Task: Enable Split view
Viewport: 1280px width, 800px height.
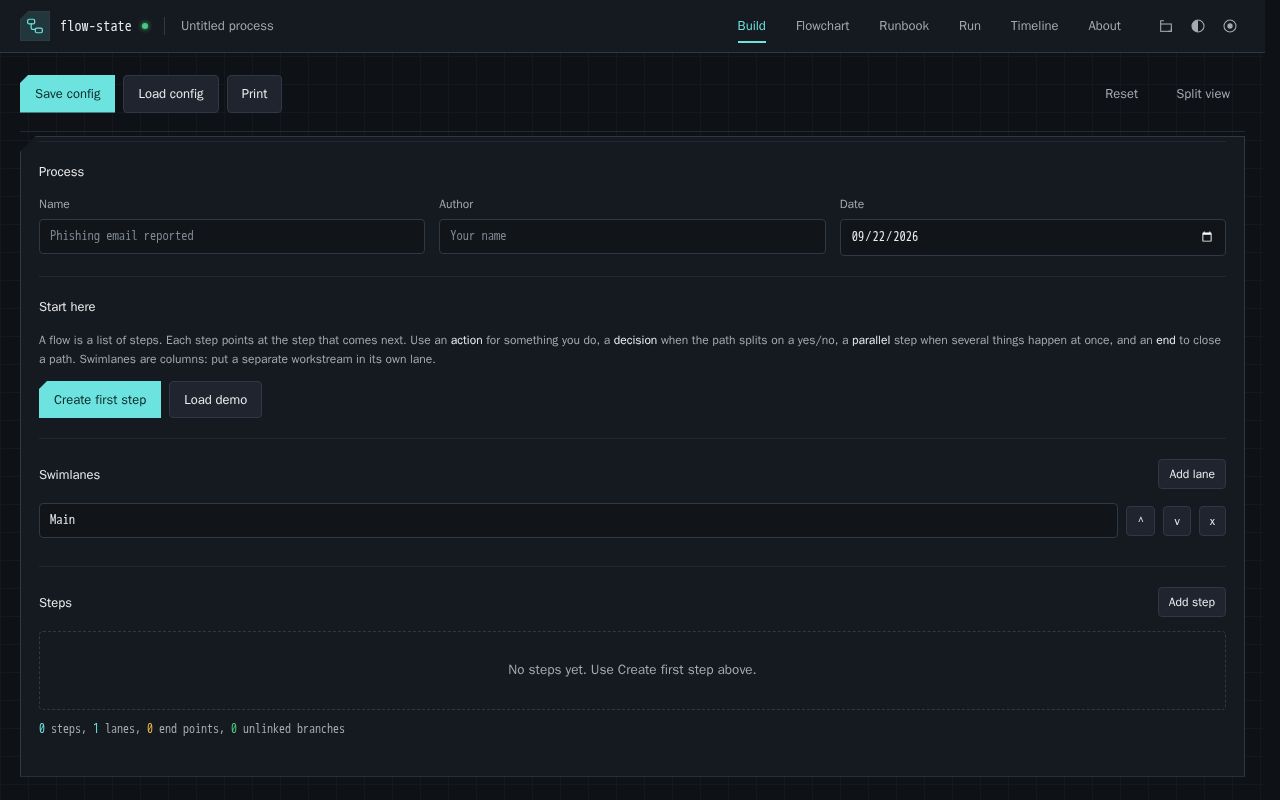Action: pos(1203,94)
